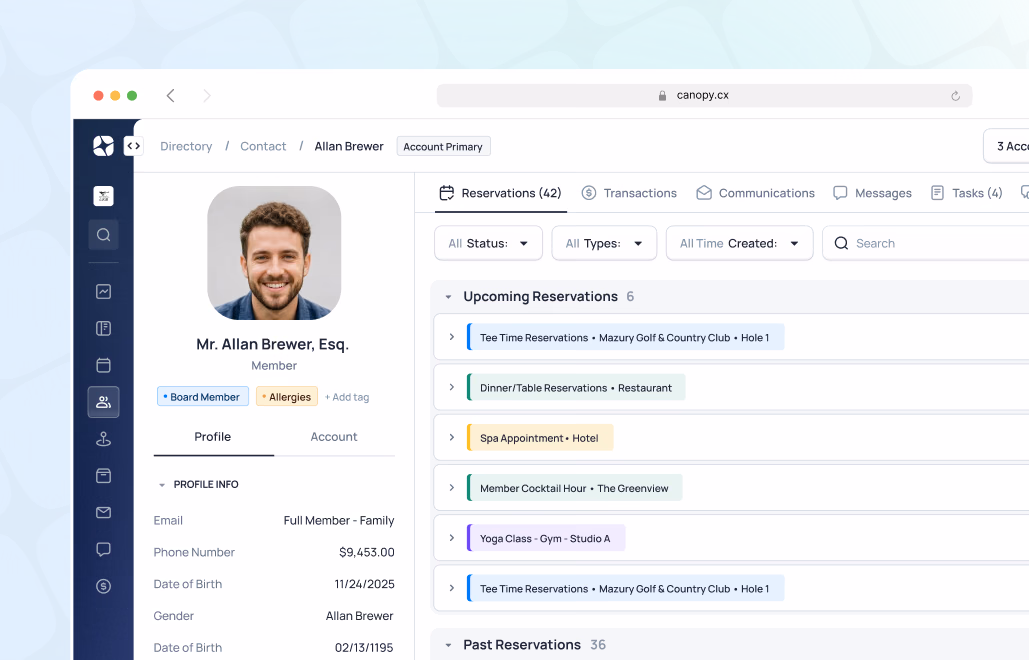
Task: Click the calendar icon on the Reservations tab
Action: point(447,193)
